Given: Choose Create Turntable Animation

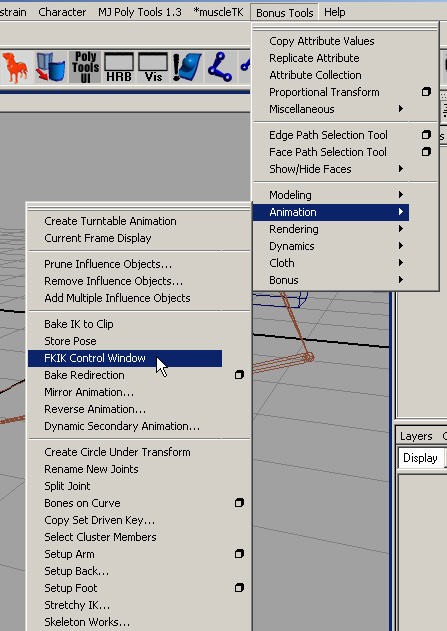Looking at the screenshot, I should point(110,221).
